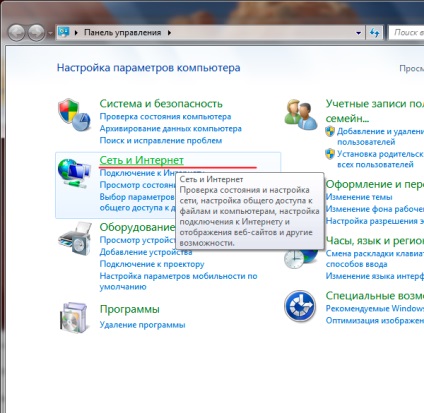Open Установка родительского контроля link
The width and height of the screenshot is (424, 413).
(x=380, y=159)
